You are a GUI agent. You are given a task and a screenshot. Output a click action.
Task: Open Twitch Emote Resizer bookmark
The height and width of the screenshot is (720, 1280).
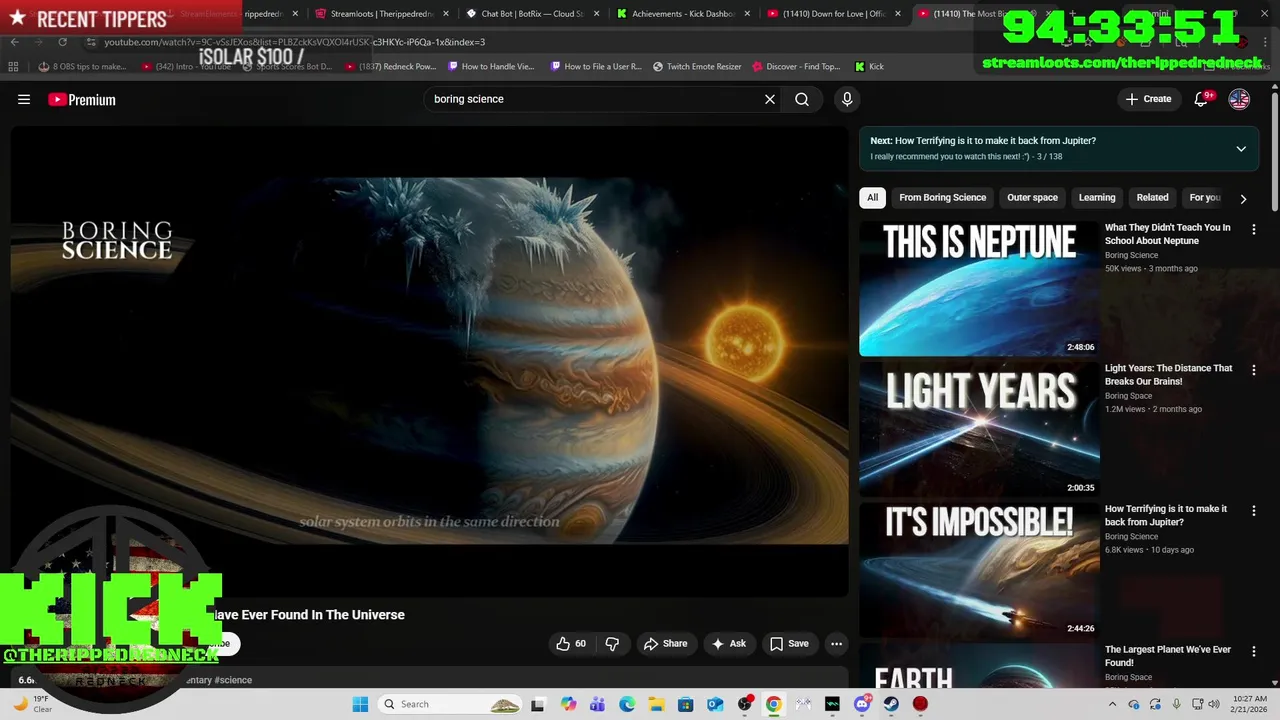click(697, 66)
